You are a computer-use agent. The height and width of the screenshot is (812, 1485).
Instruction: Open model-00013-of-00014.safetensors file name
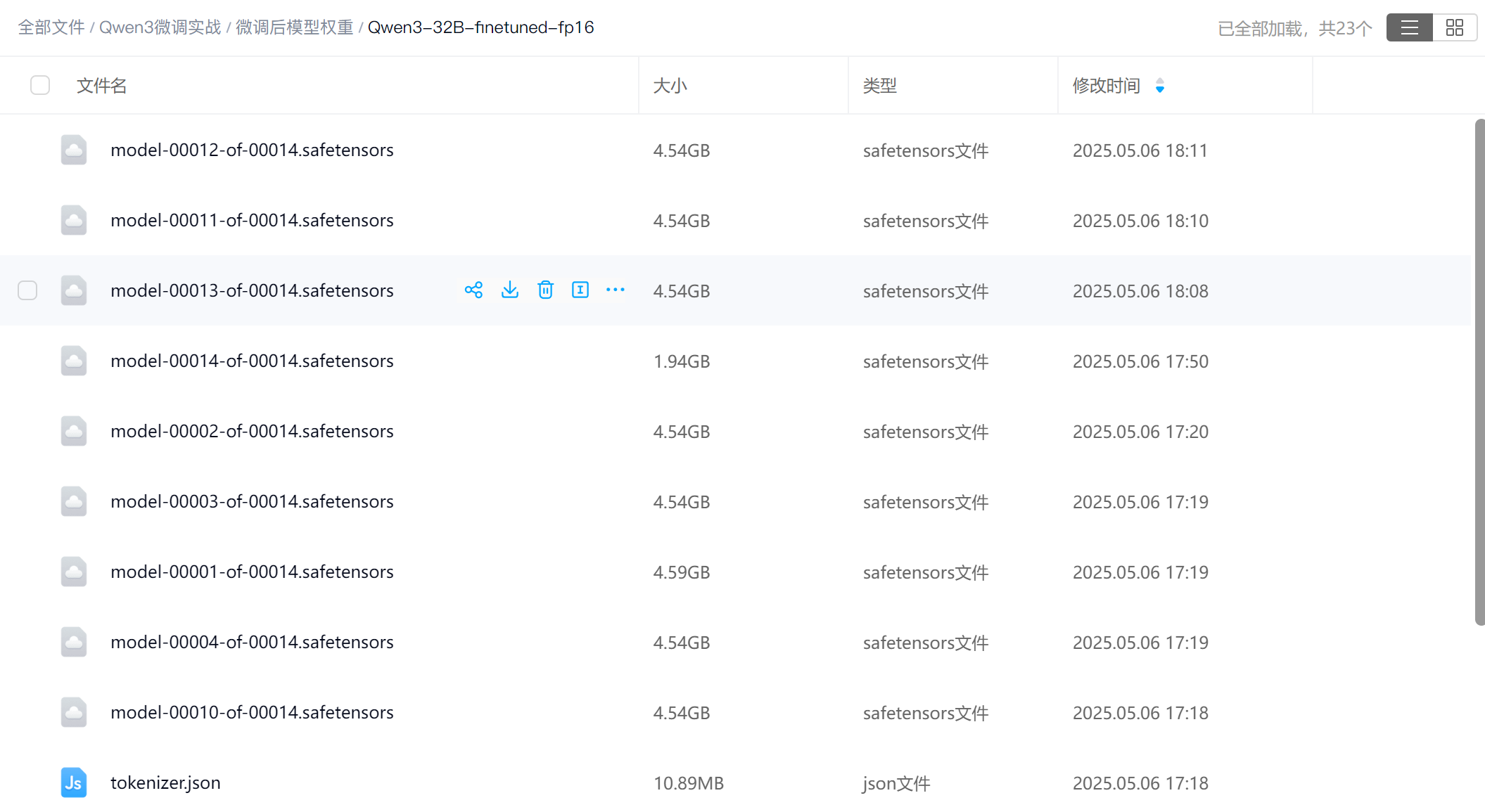pos(252,290)
